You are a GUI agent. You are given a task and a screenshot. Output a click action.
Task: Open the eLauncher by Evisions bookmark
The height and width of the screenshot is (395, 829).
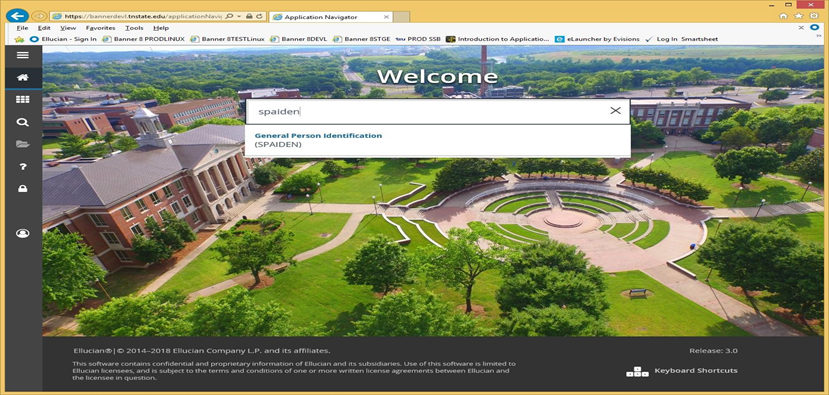coord(597,39)
